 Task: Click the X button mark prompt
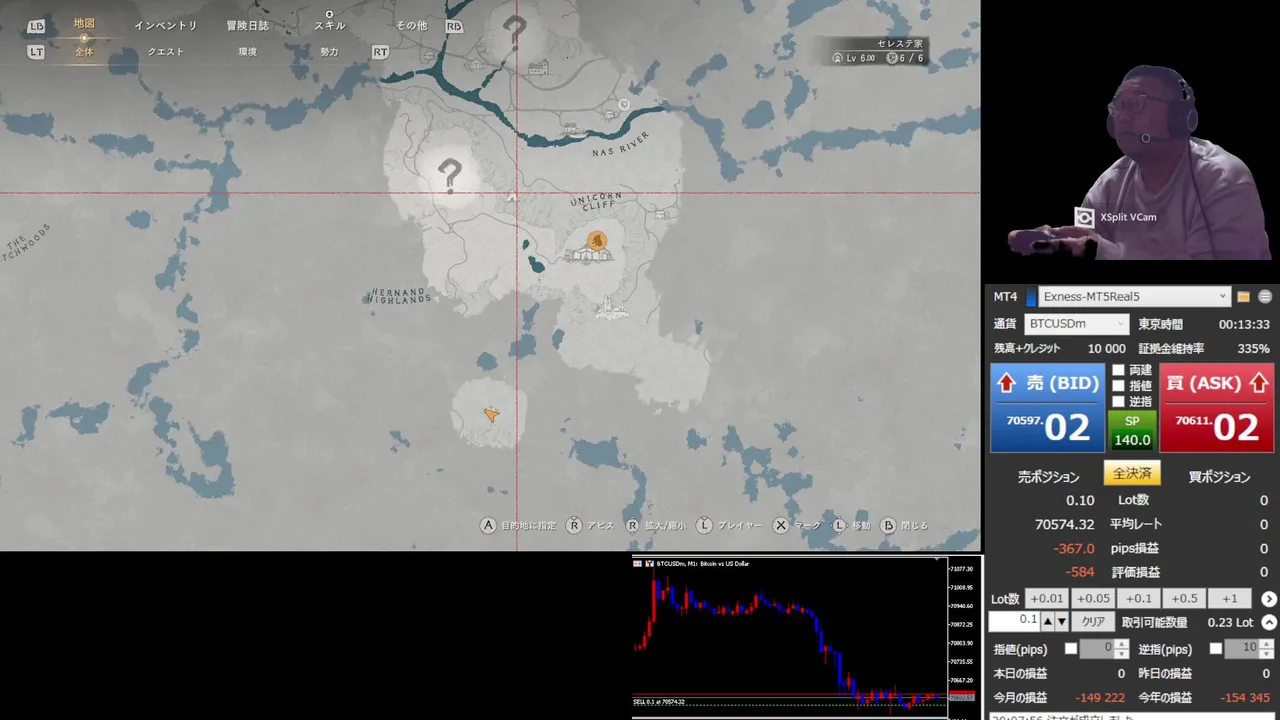[797, 525]
